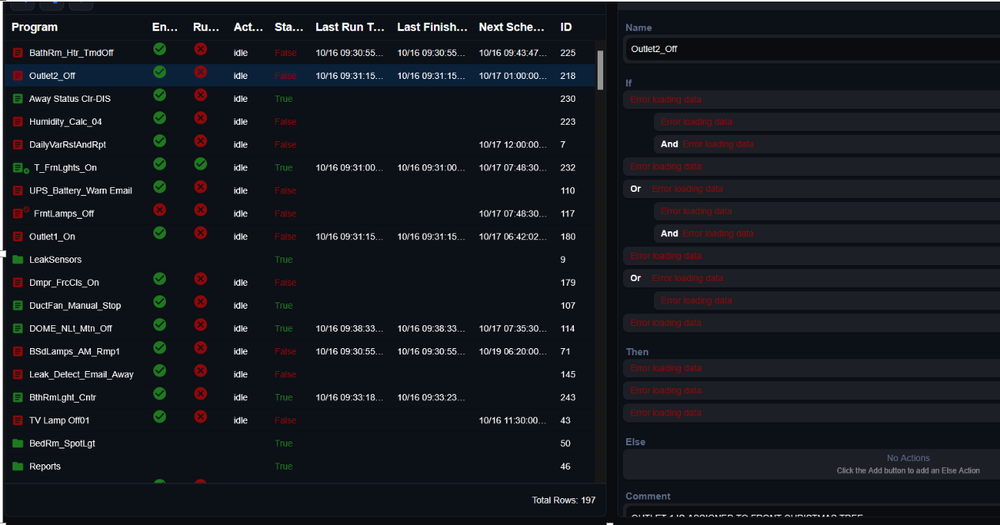The width and height of the screenshot is (1000, 525).
Task: Click the red run-at-startup X for BathRm_Htr_TmdOff
Action: coord(200,49)
